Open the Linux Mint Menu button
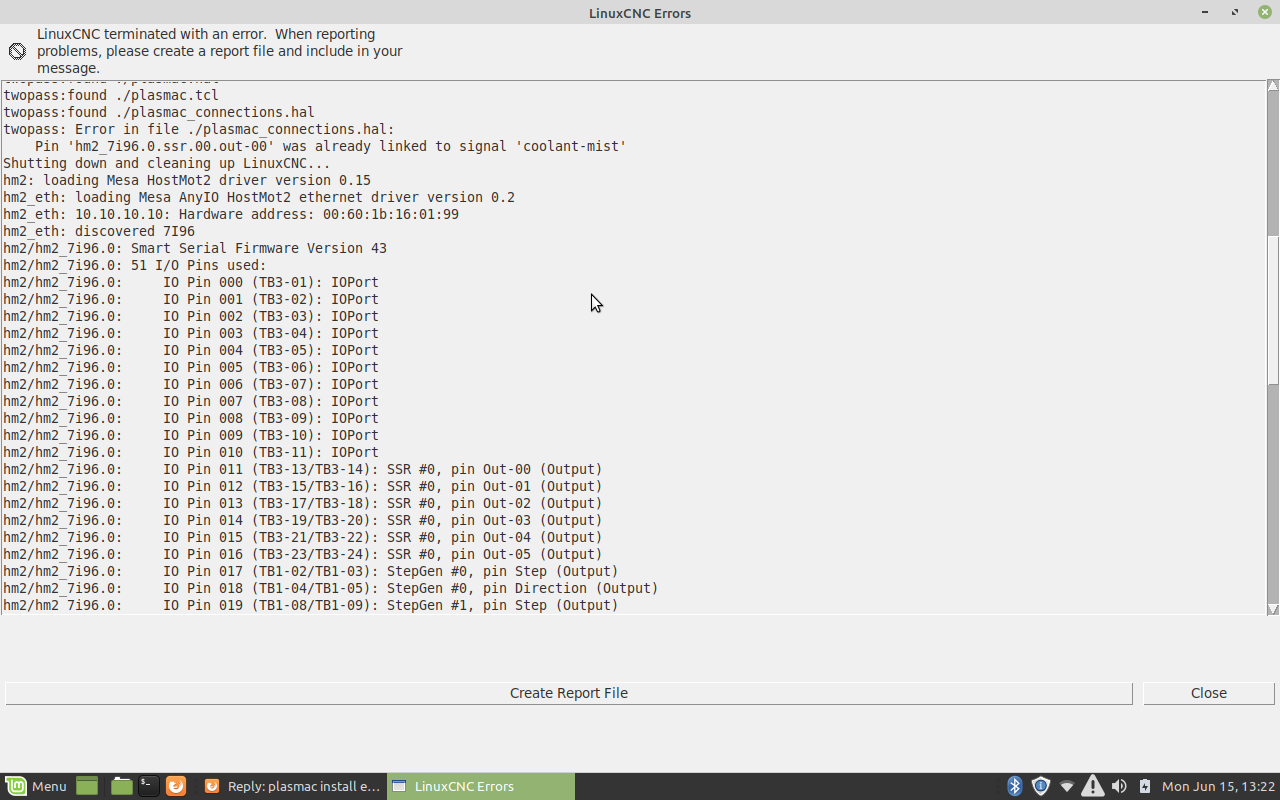This screenshot has width=1280, height=800. coord(36,786)
